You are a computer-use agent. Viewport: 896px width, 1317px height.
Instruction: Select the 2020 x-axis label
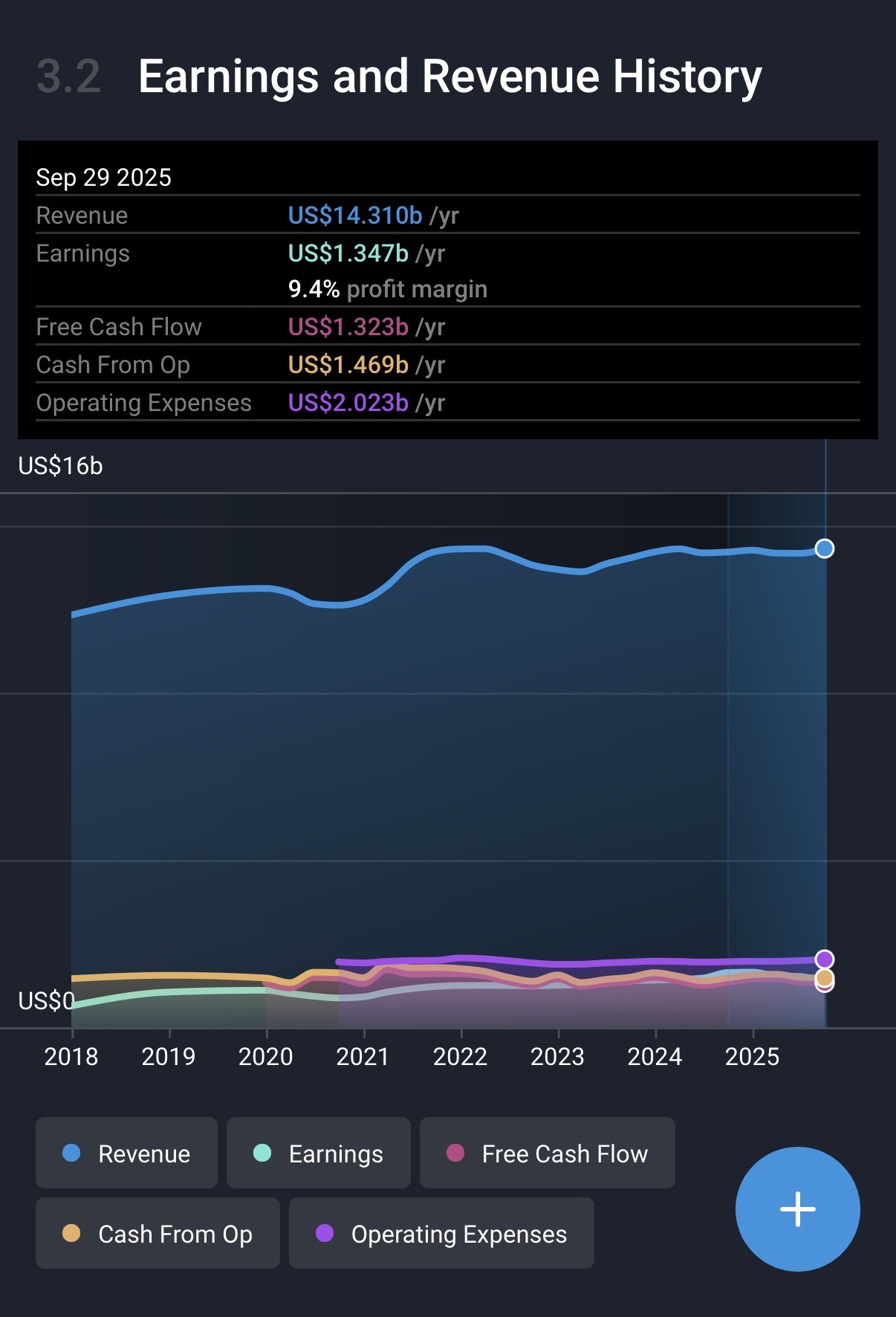click(265, 1056)
